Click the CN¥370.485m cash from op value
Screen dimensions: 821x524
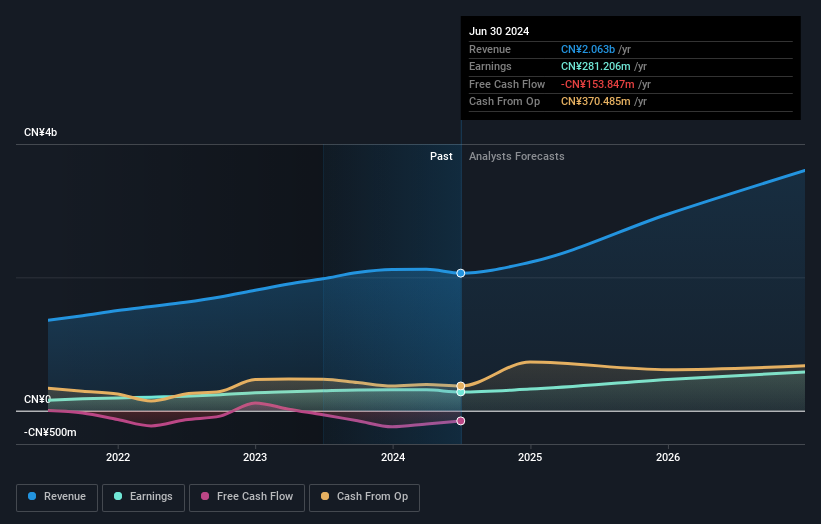596,102
